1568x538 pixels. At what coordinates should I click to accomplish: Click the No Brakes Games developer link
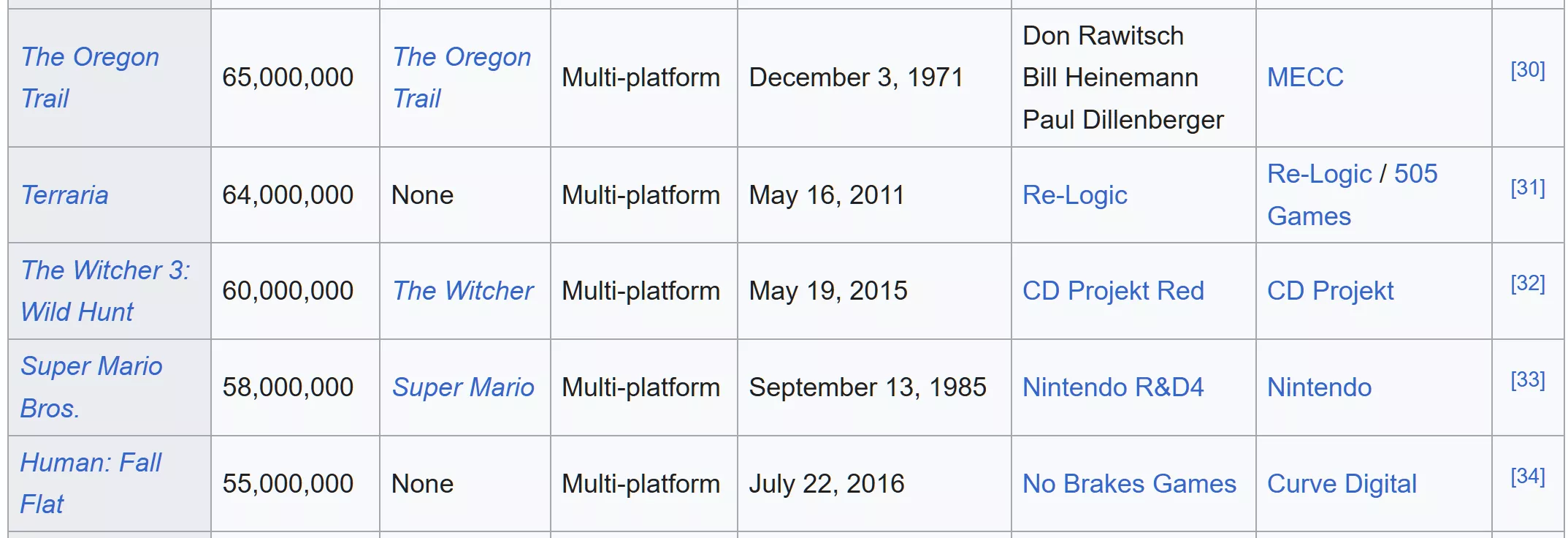pyautogui.click(x=1129, y=484)
